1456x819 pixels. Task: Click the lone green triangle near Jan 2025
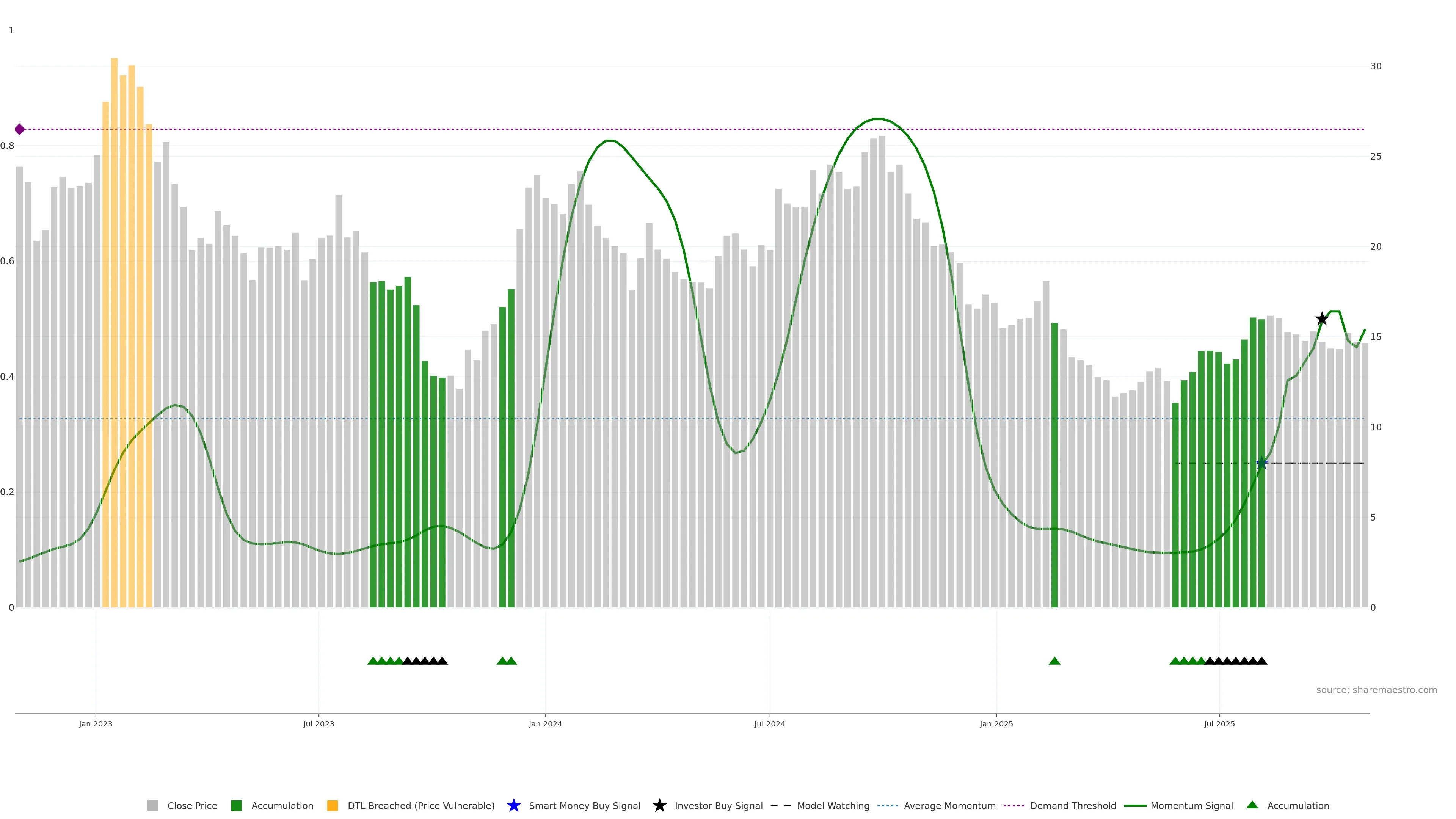pos(1054,661)
